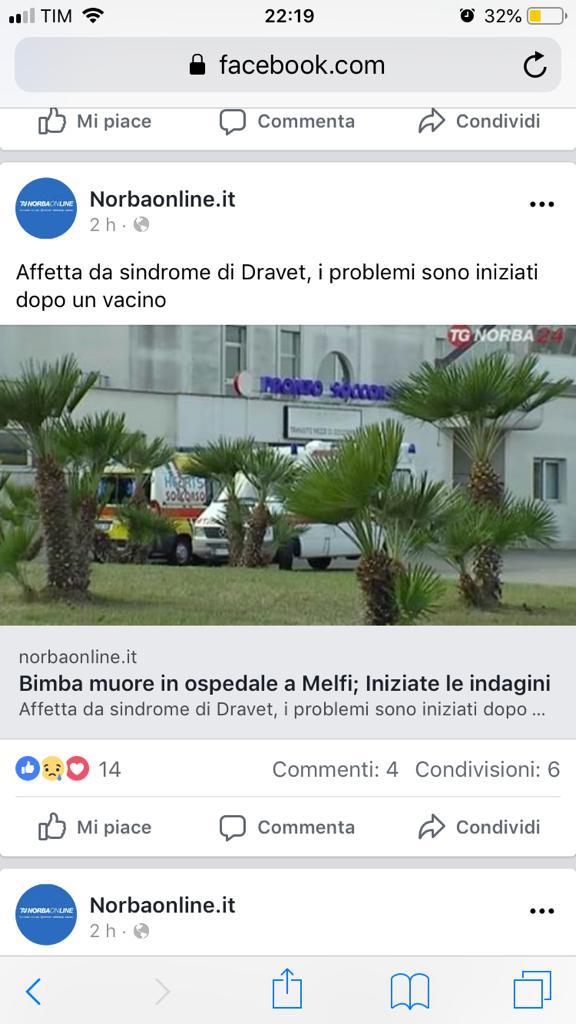Open the reactions count showing 14

click(68, 769)
